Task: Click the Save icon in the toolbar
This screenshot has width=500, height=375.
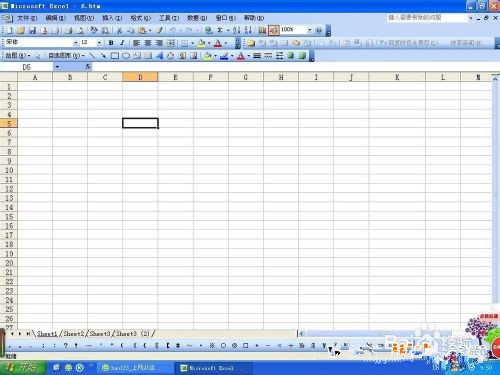Action: click(32, 30)
